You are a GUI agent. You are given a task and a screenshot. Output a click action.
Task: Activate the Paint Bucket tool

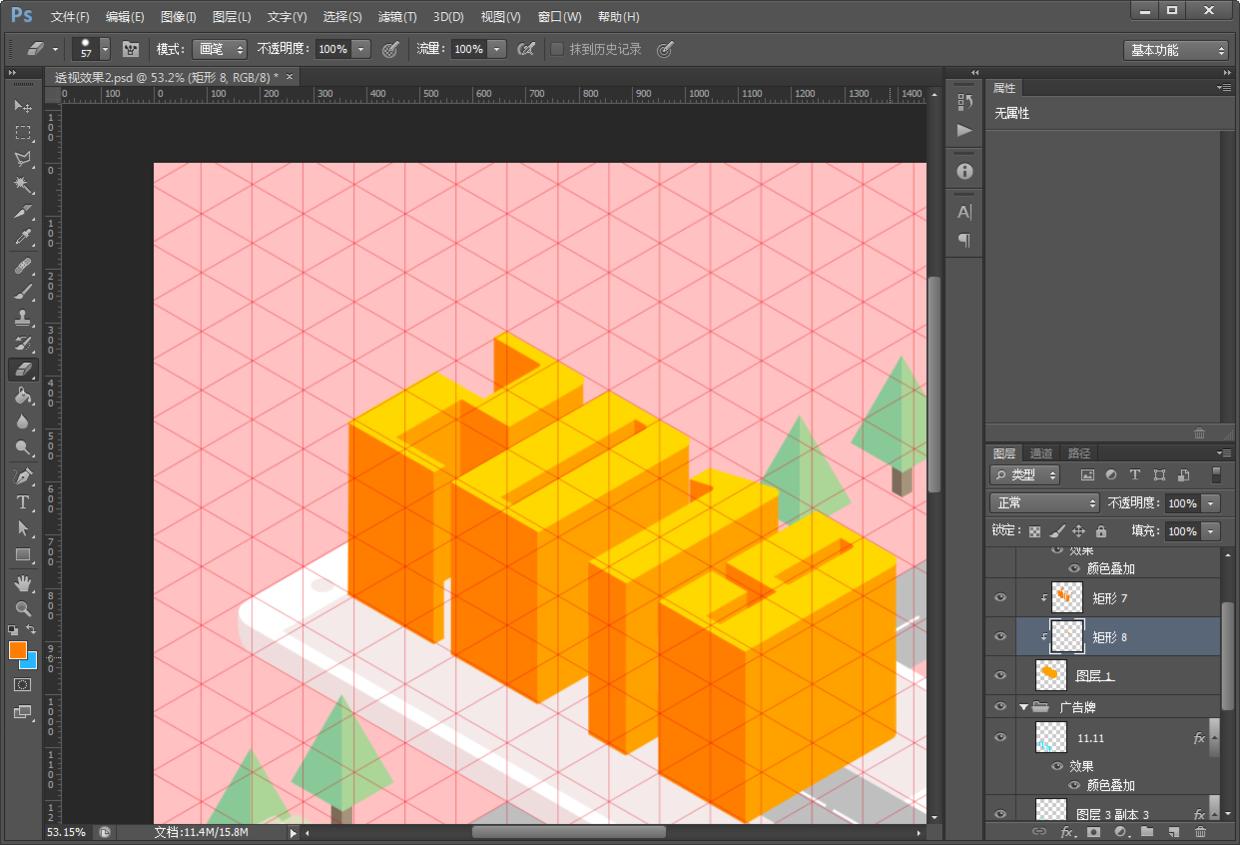pos(23,396)
